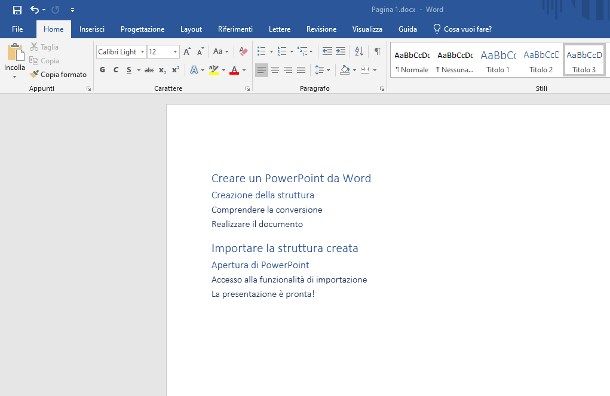Decrease indent of the paragraph
This screenshot has width=610, height=396.
[x=327, y=51]
